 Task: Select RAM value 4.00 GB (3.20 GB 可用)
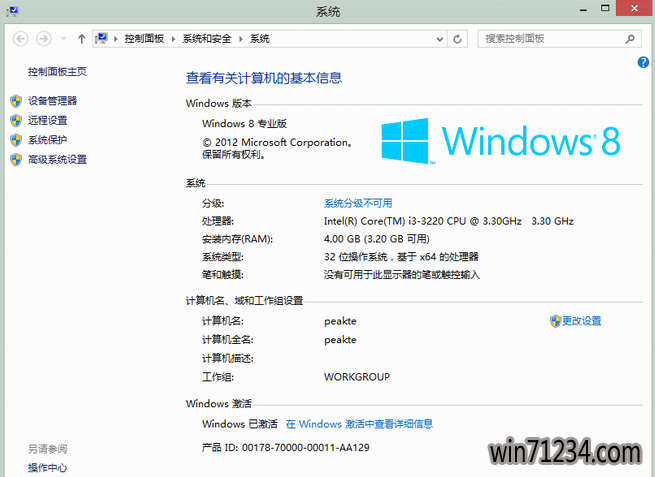(376, 239)
